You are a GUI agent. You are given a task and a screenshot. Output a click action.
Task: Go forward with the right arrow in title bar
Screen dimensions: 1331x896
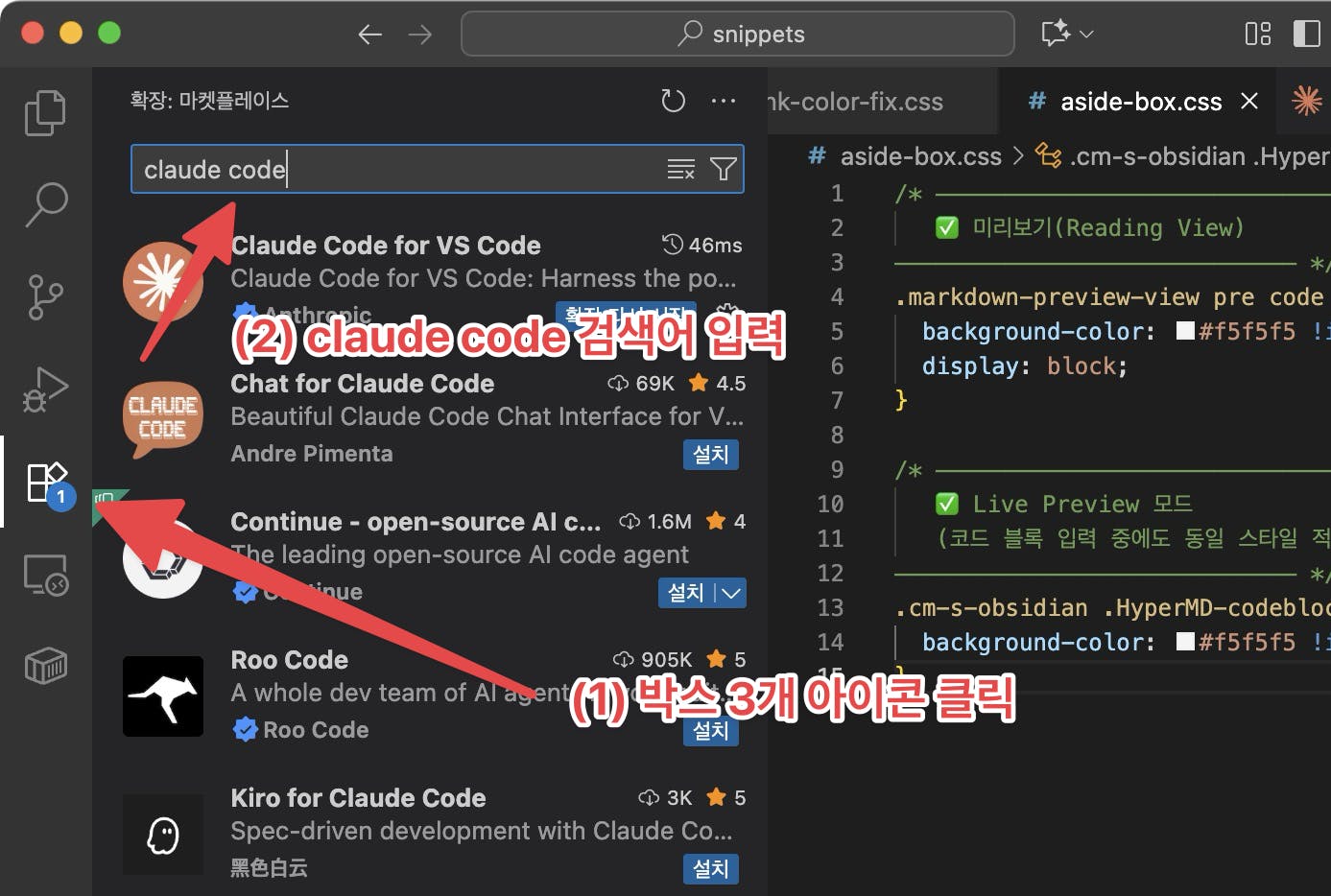420,35
